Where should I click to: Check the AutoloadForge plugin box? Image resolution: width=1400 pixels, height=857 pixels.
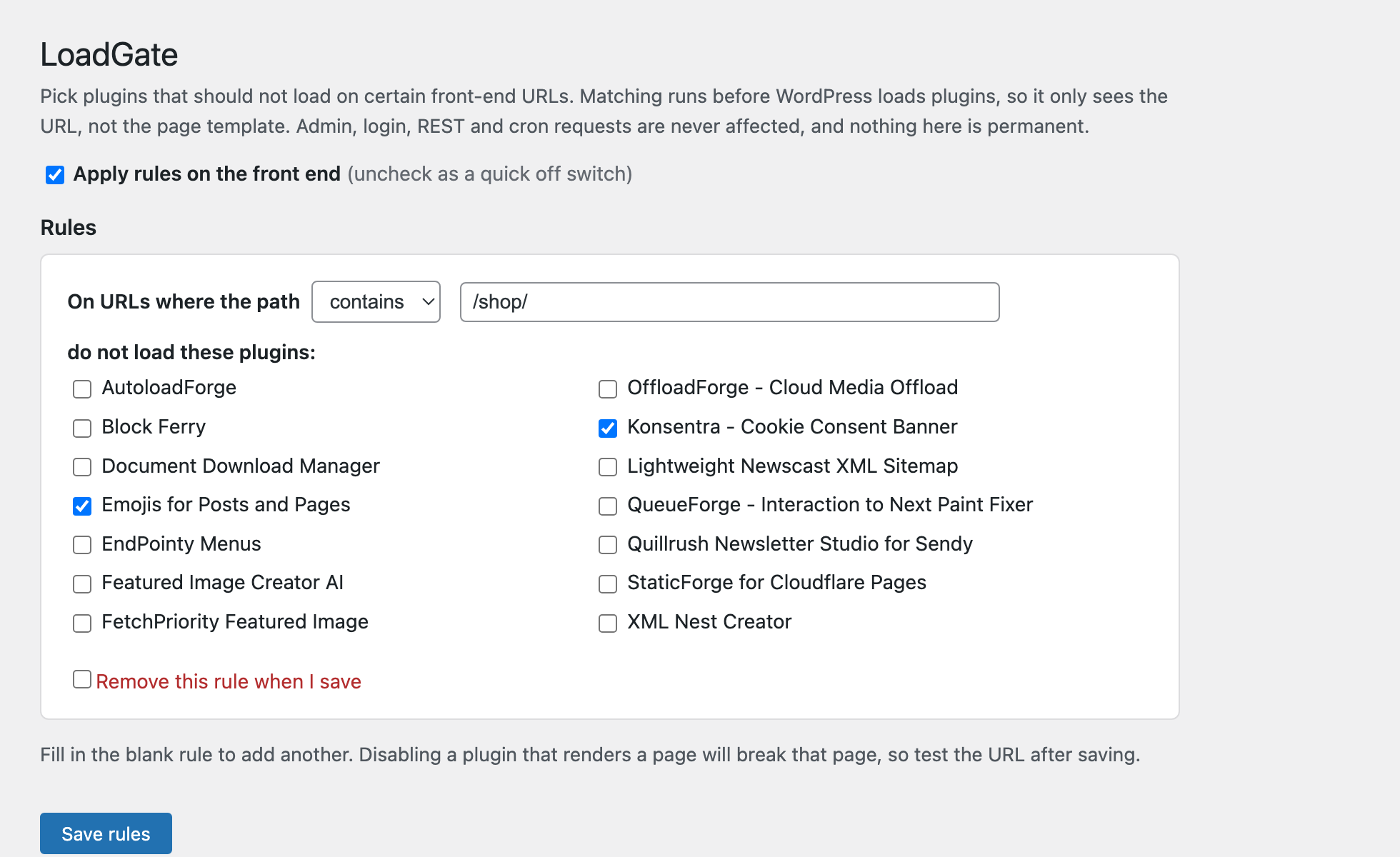(82, 389)
